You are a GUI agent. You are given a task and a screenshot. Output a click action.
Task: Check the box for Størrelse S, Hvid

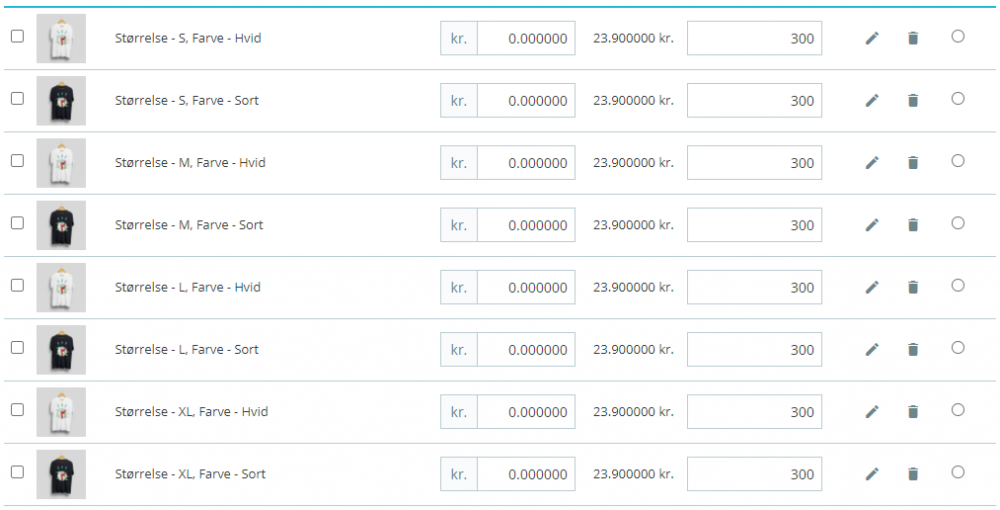tap(17, 36)
